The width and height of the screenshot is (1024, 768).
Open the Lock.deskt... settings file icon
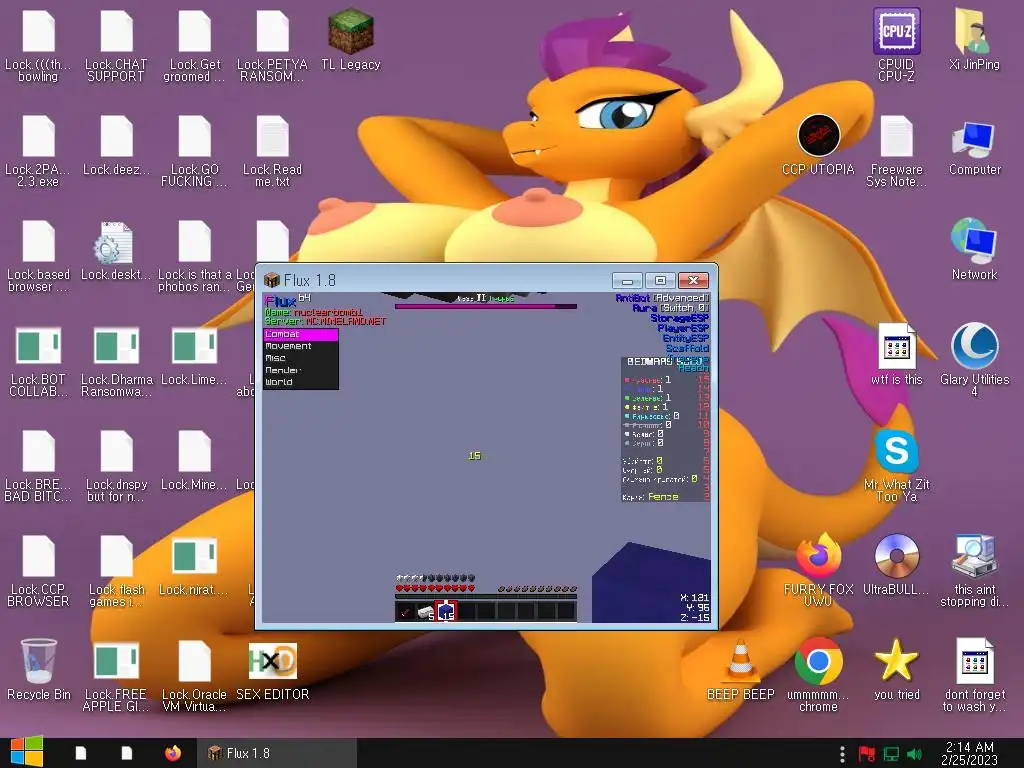[116, 249]
